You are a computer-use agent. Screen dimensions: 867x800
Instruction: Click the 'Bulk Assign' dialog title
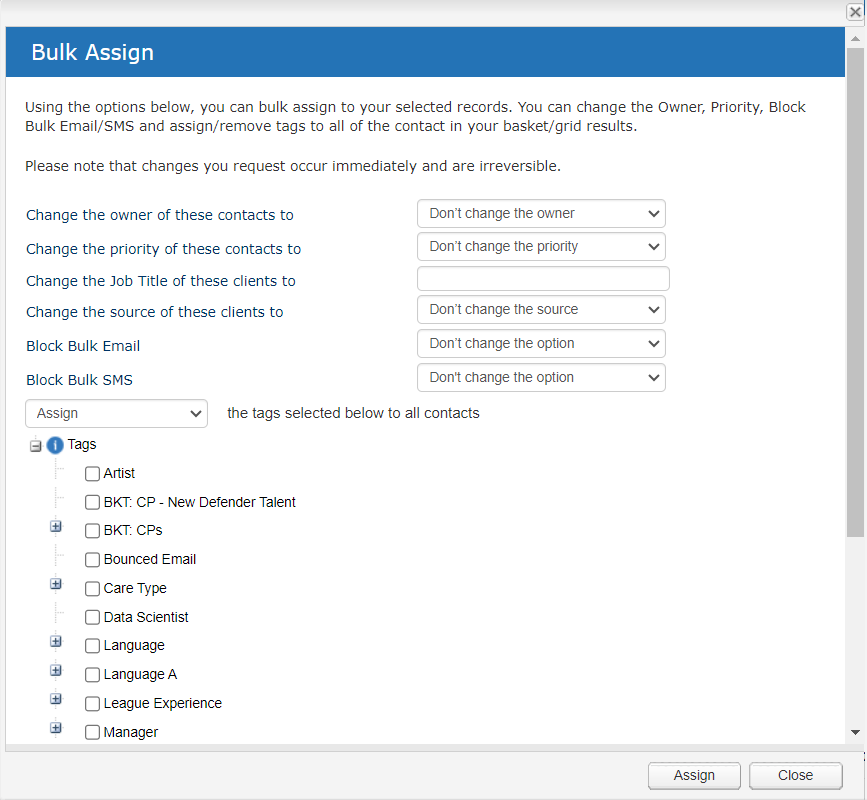92,53
